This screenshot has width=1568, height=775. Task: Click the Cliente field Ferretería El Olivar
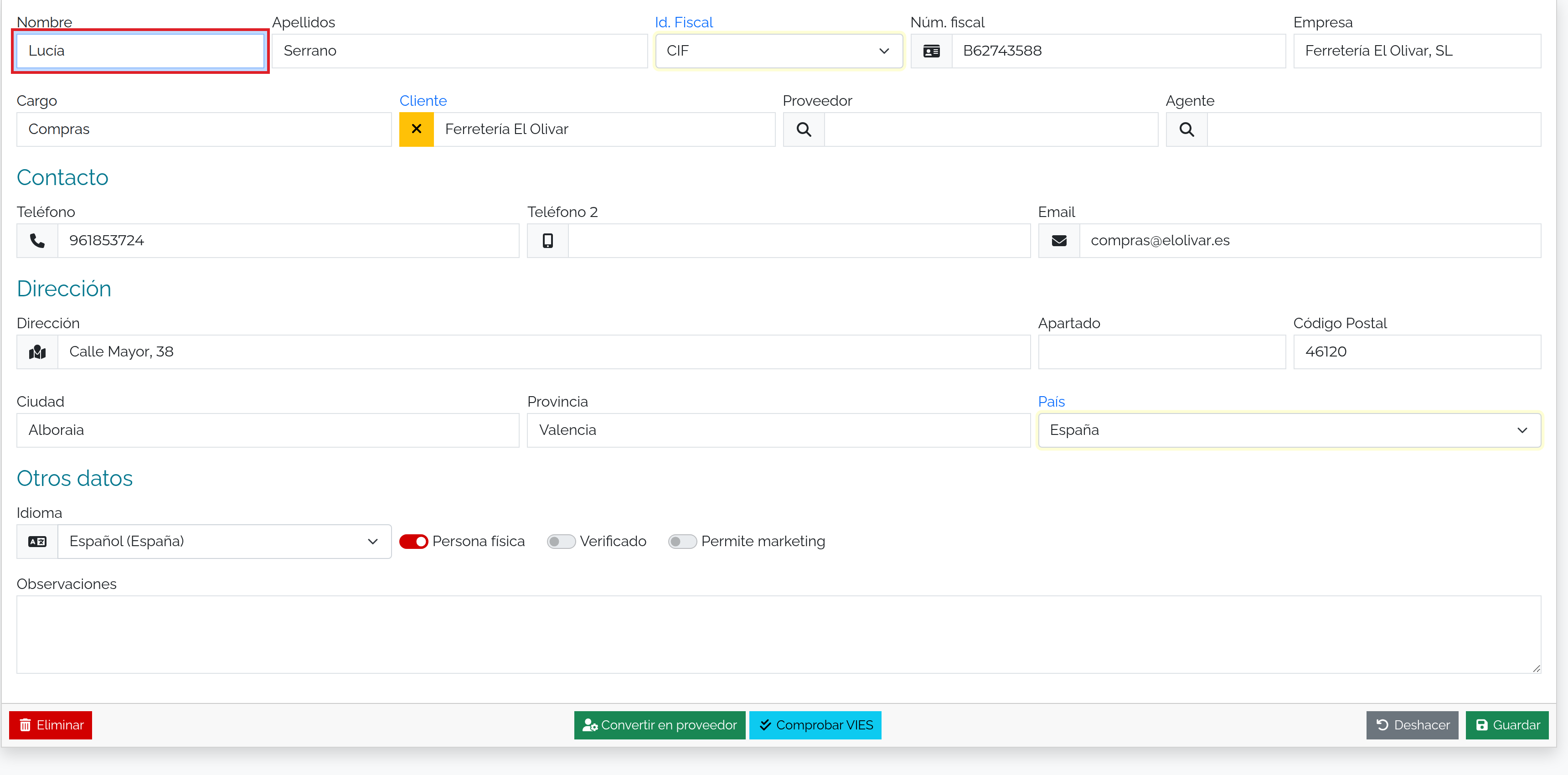[604, 129]
